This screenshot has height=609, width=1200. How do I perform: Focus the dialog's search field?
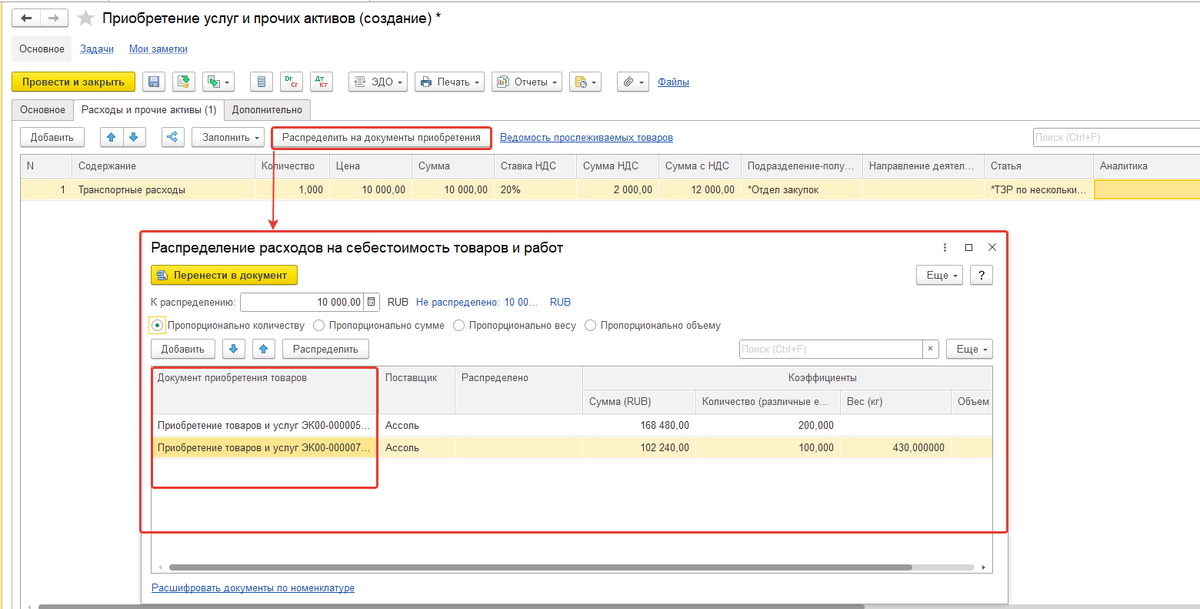pos(830,349)
